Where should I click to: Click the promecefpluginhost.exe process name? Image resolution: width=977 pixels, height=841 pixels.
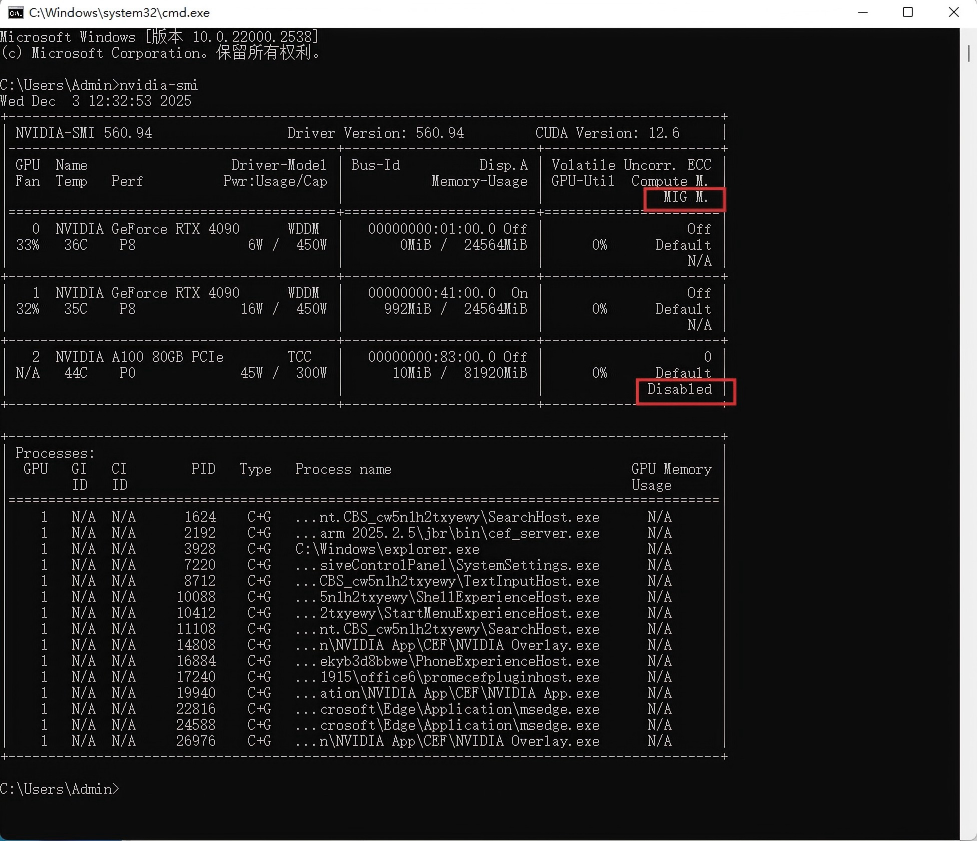pyautogui.click(x=447, y=678)
